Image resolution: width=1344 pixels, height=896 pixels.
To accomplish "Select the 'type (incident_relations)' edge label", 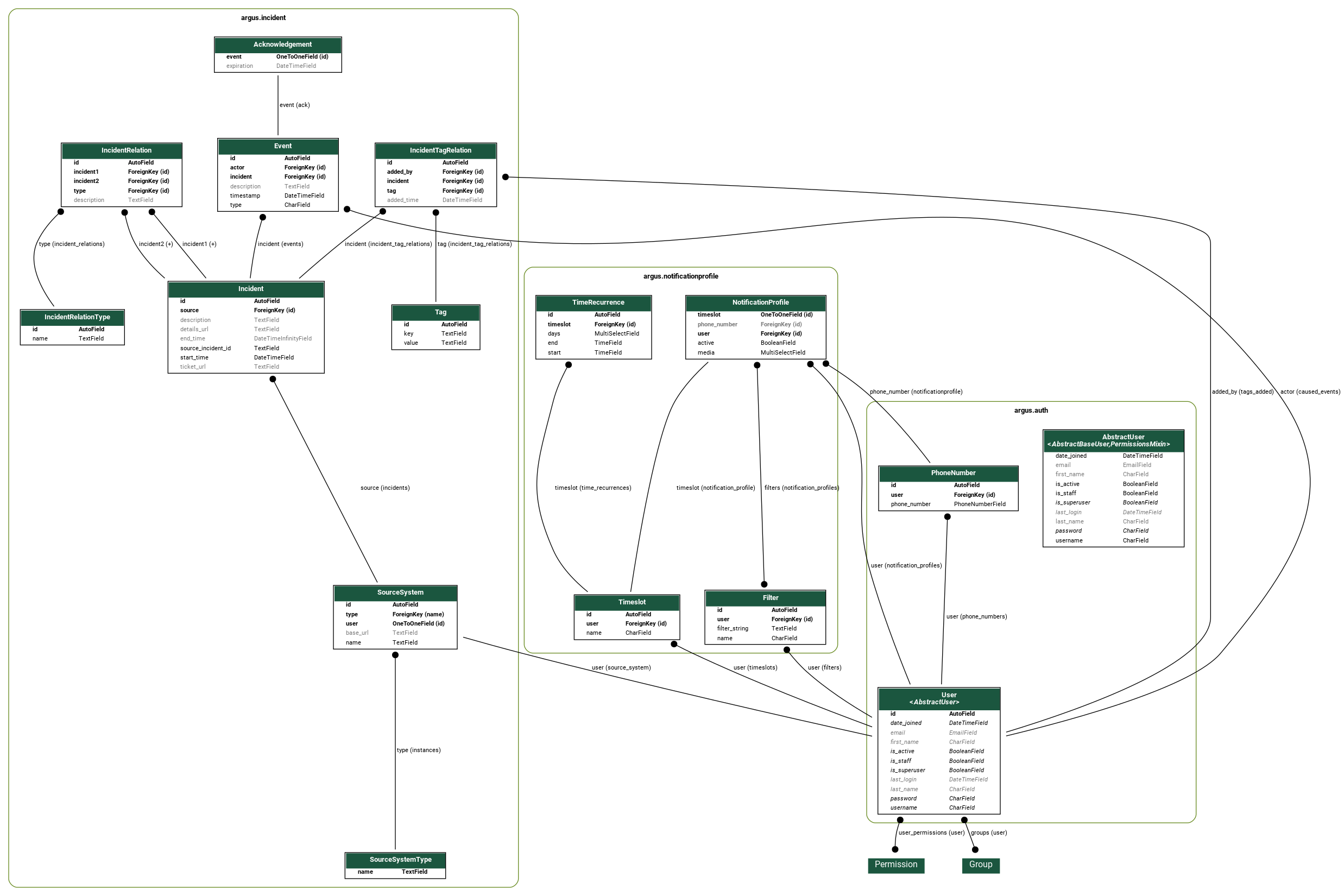I will [x=72, y=244].
